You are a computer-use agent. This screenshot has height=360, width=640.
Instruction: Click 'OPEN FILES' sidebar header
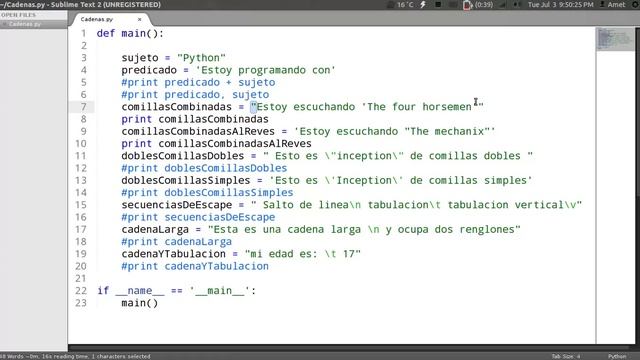[18, 15]
